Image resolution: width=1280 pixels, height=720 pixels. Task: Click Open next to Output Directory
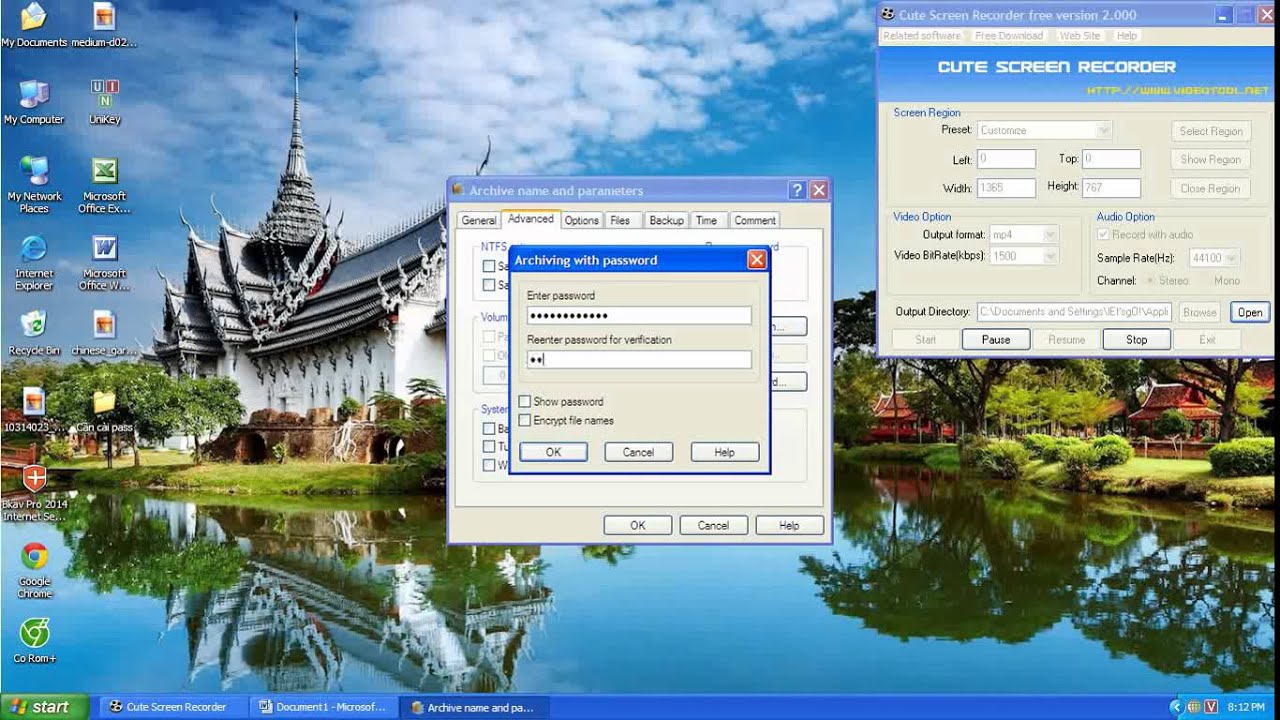1250,312
